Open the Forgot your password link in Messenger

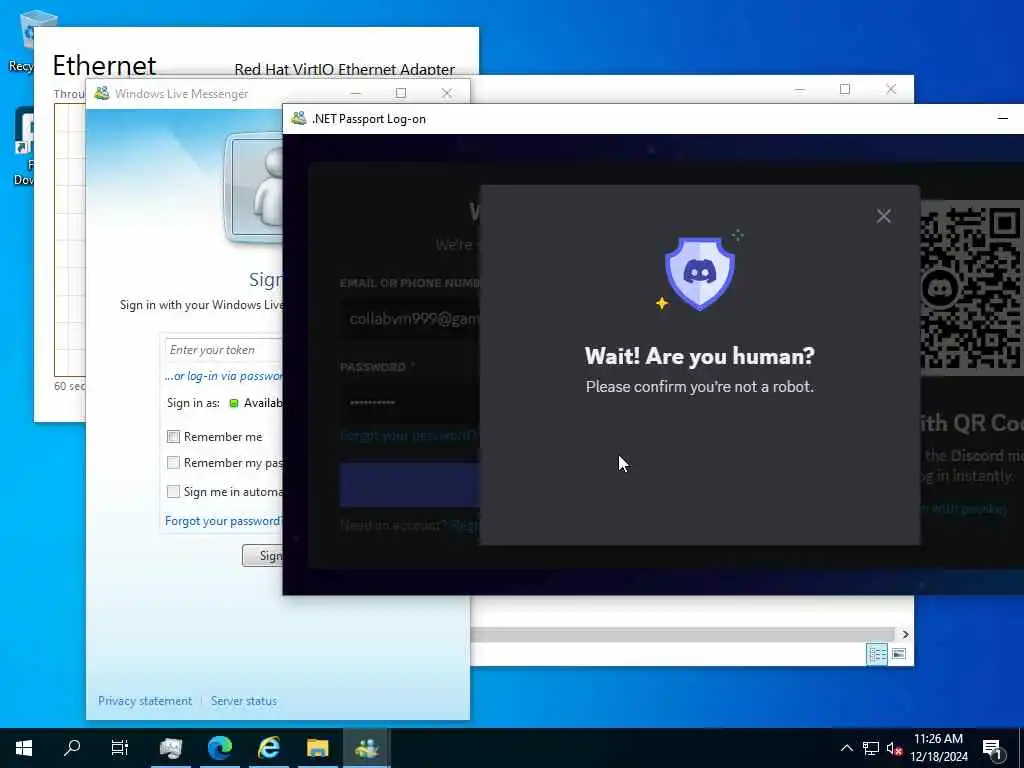click(x=223, y=520)
